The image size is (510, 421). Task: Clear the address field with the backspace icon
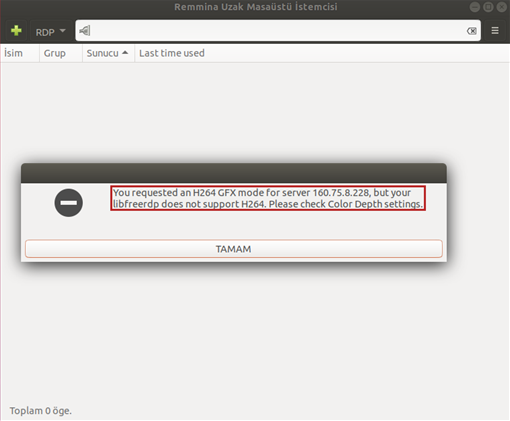pyautogui.click(x=471, y=31)
